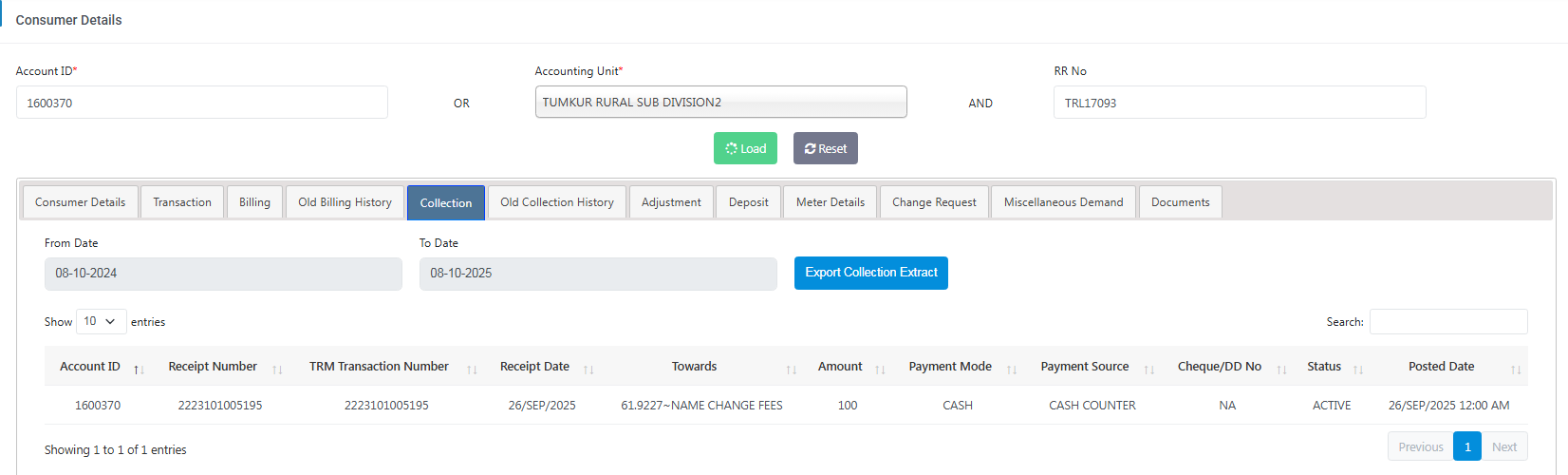Sort by Status column sort icon
Viewport: 1568px width, 475px height.
coord(1358,369)
